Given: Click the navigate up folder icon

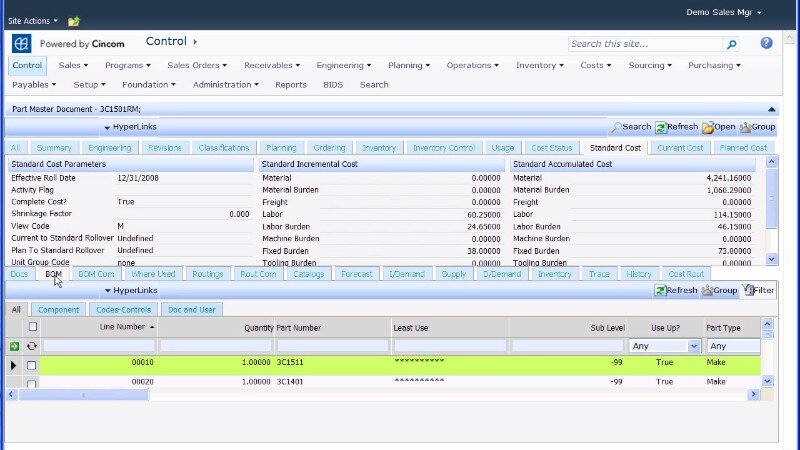Looking at the screenshot, I should 74,20.
